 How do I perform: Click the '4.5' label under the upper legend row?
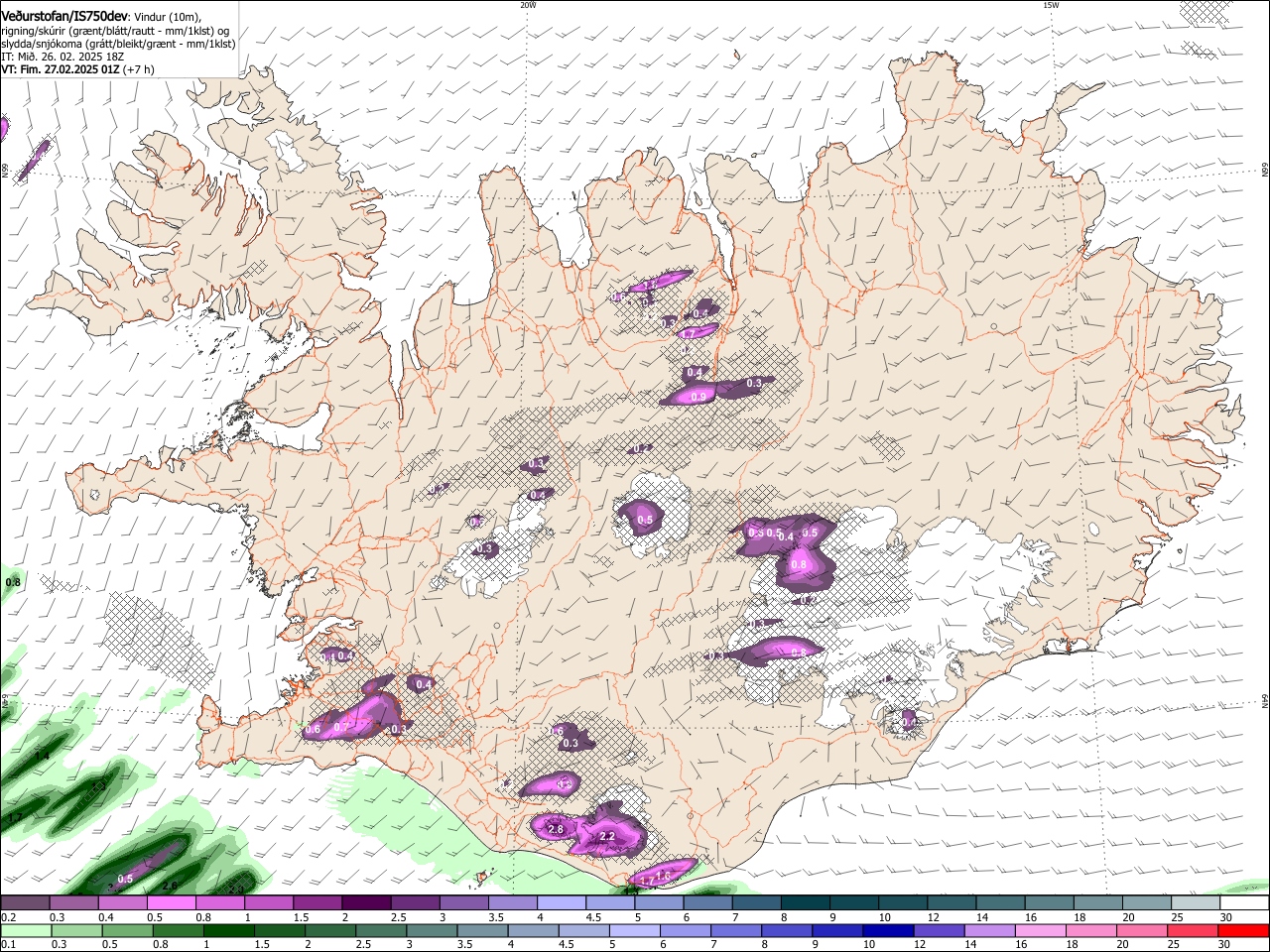point(594,917)
